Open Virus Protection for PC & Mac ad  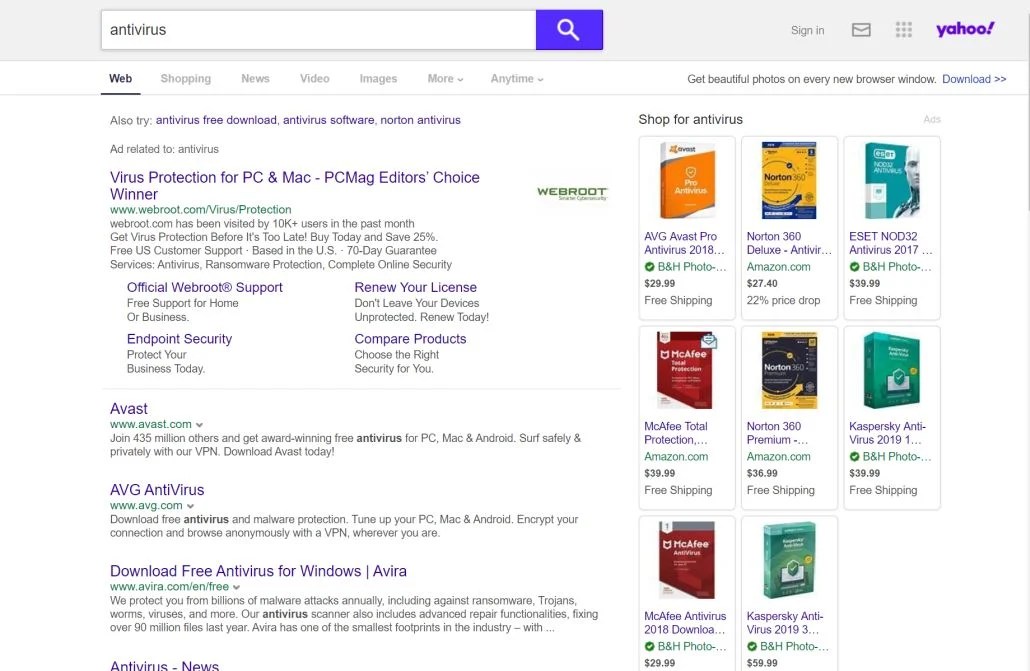point(295,185)
